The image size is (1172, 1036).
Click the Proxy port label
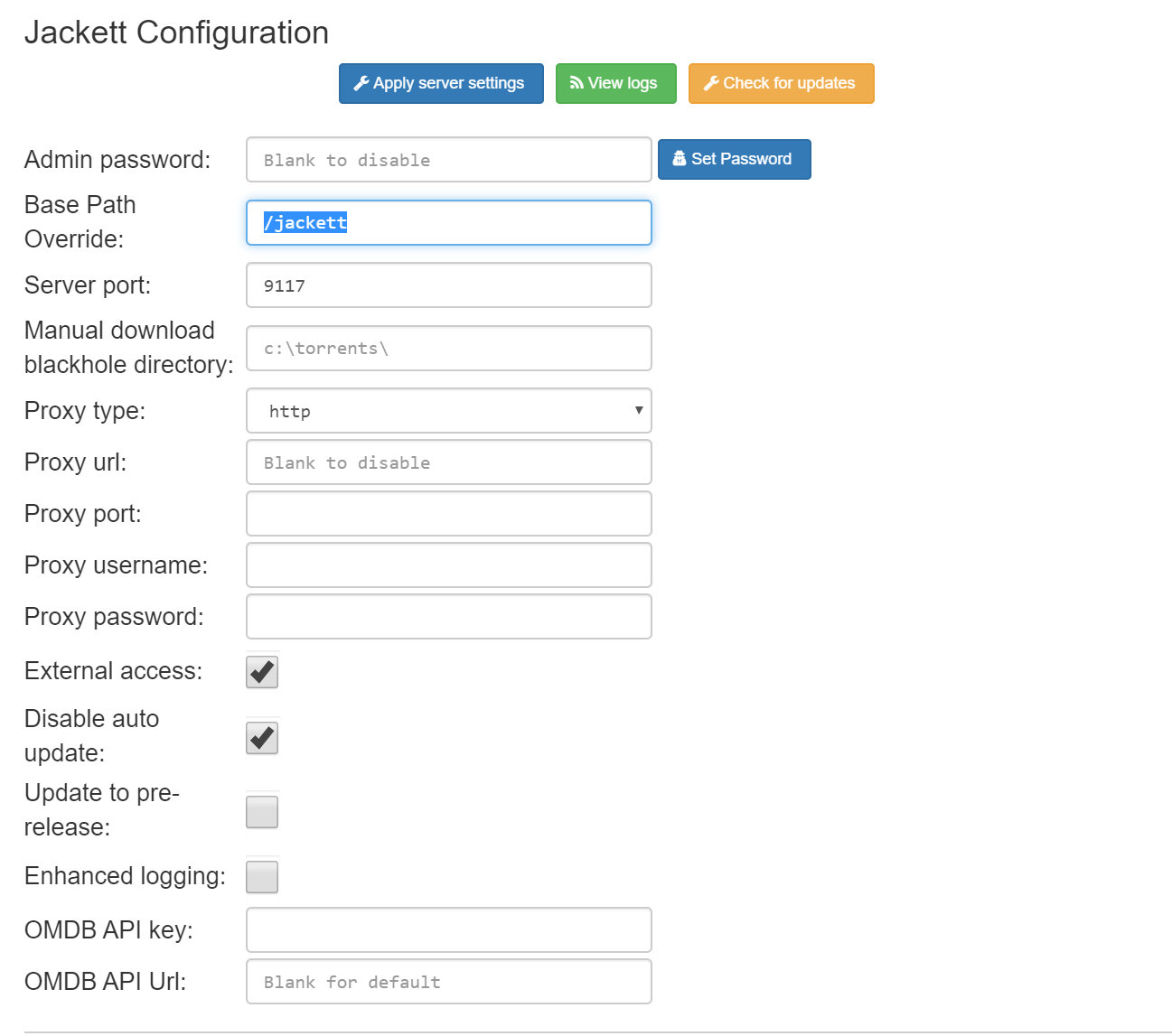tap(83, 514)
